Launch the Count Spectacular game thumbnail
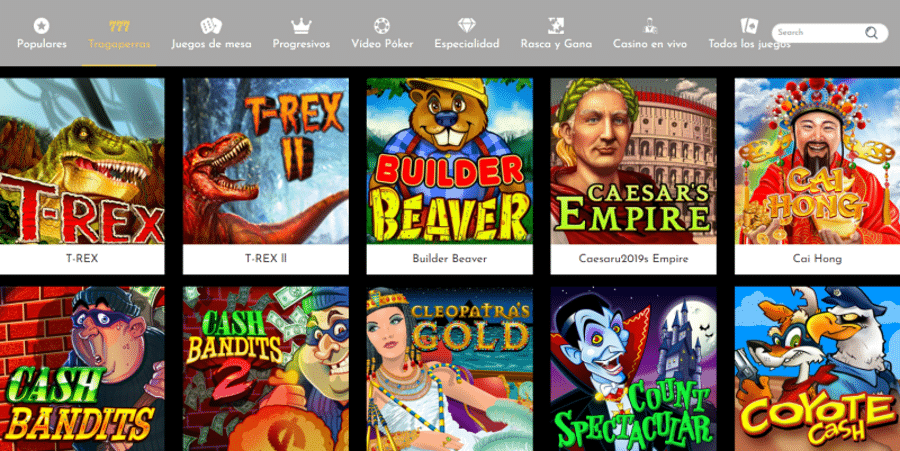 coord(633,369)
